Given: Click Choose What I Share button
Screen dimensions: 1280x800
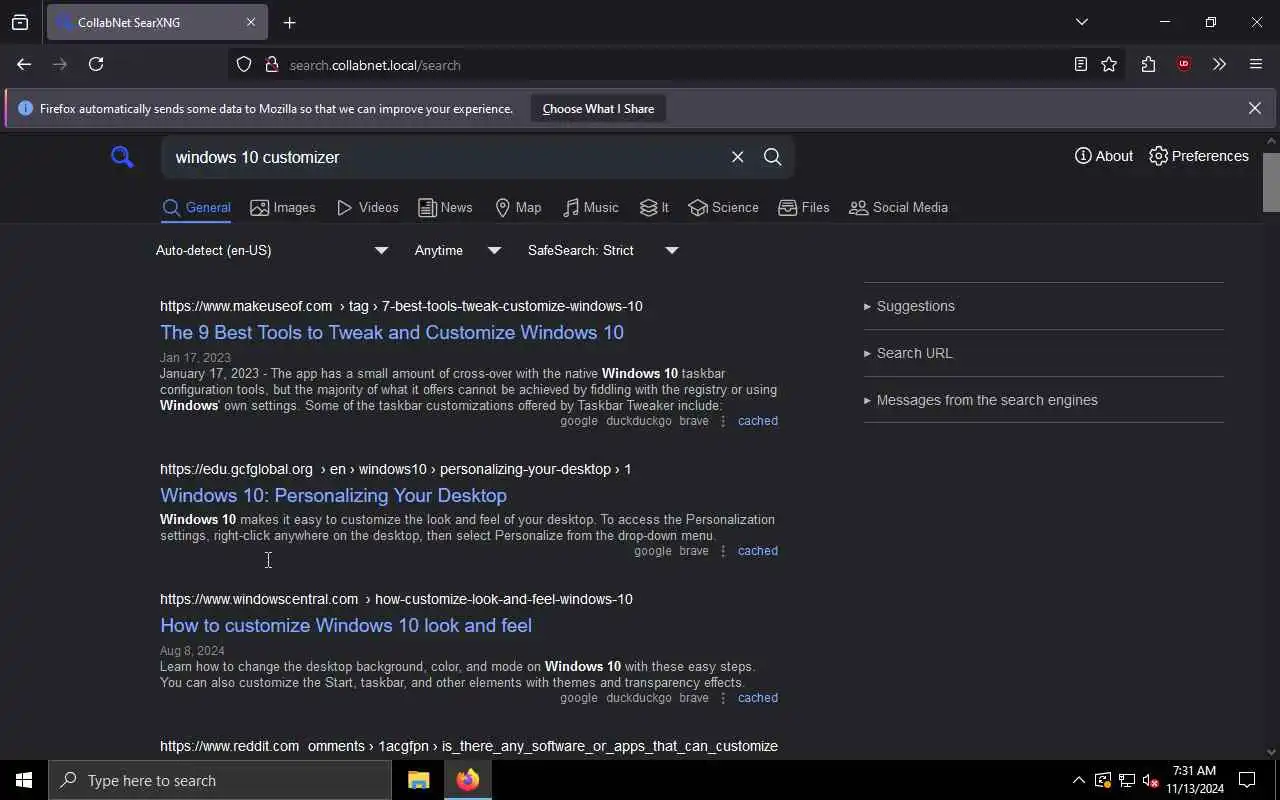Looking at the screenshot, I should click(598, 109).
